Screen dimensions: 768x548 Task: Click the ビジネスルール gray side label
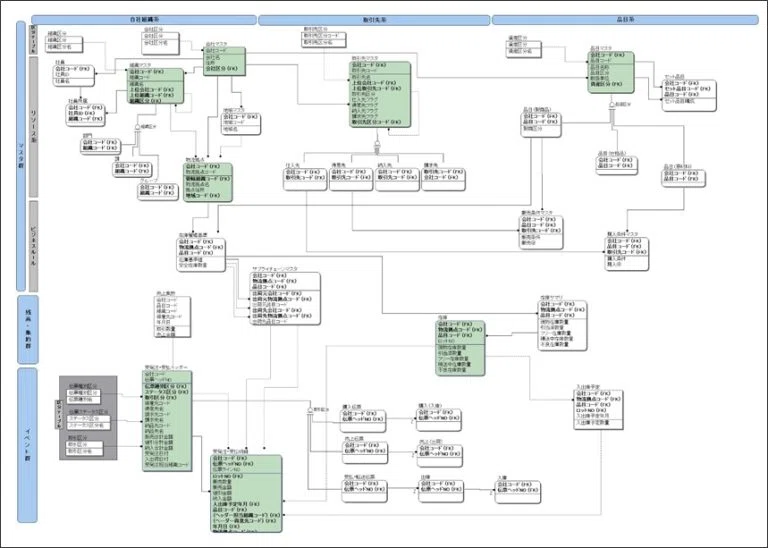[x=33, y=246]
